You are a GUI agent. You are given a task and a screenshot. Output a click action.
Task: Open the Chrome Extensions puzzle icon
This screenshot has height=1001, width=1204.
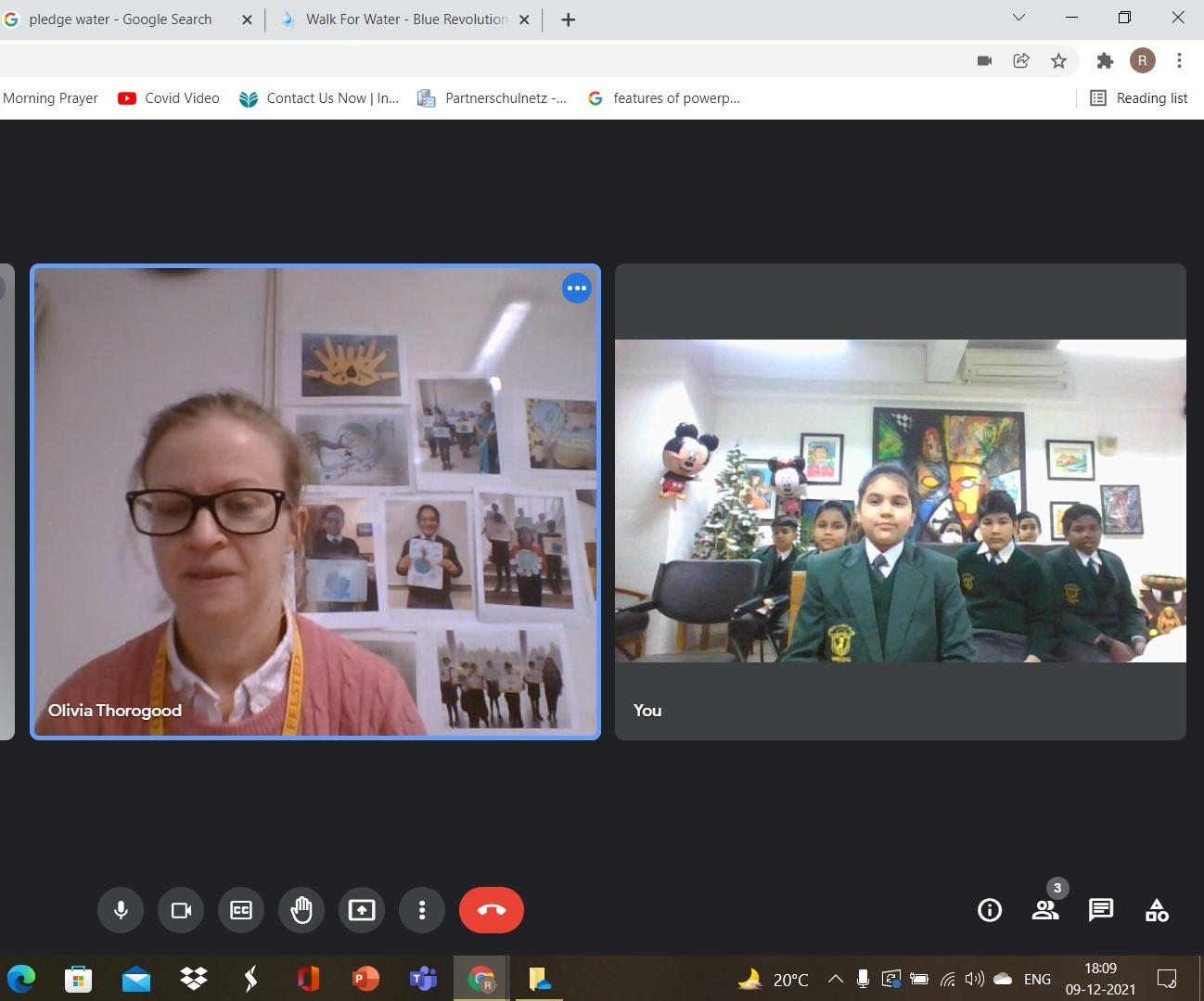pos(1105,61)
